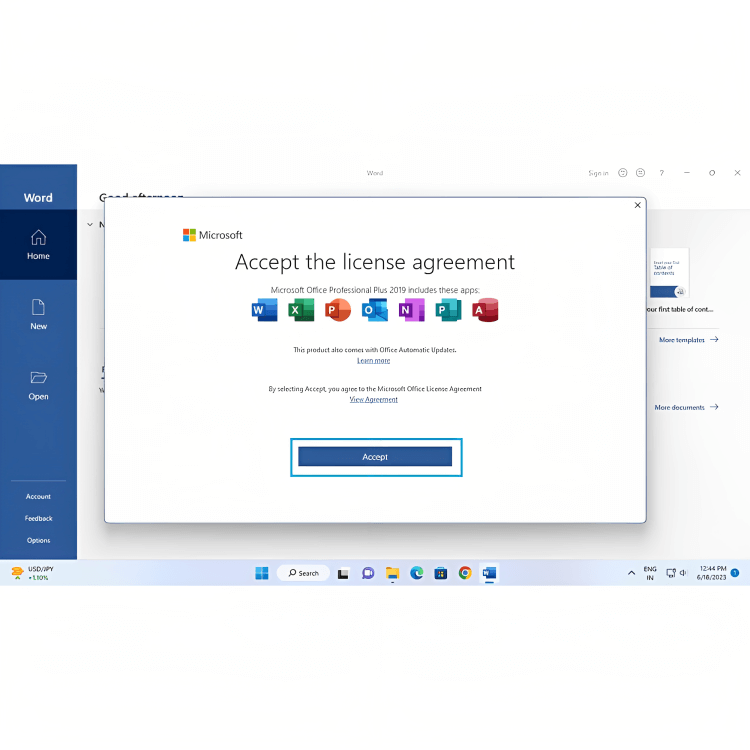Click the Accept button

[375, 457]
